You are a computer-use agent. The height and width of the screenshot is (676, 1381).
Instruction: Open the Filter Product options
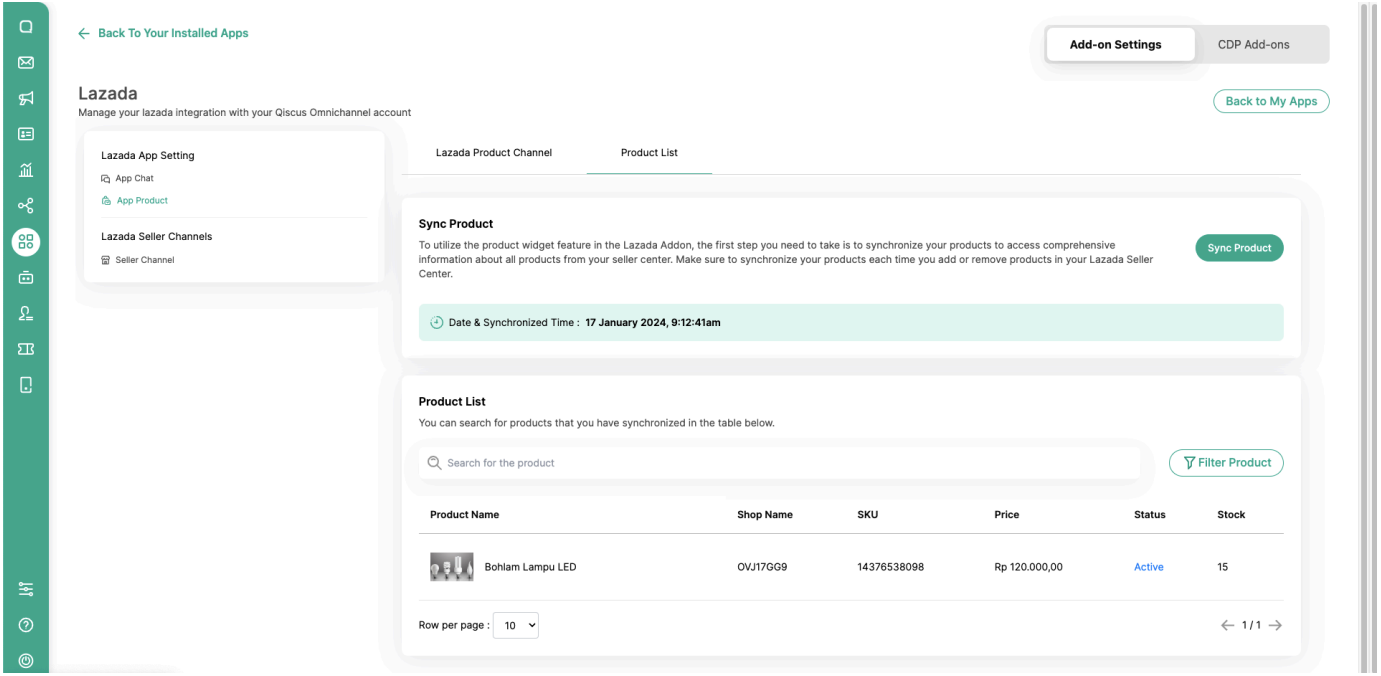pos(1226,463)
